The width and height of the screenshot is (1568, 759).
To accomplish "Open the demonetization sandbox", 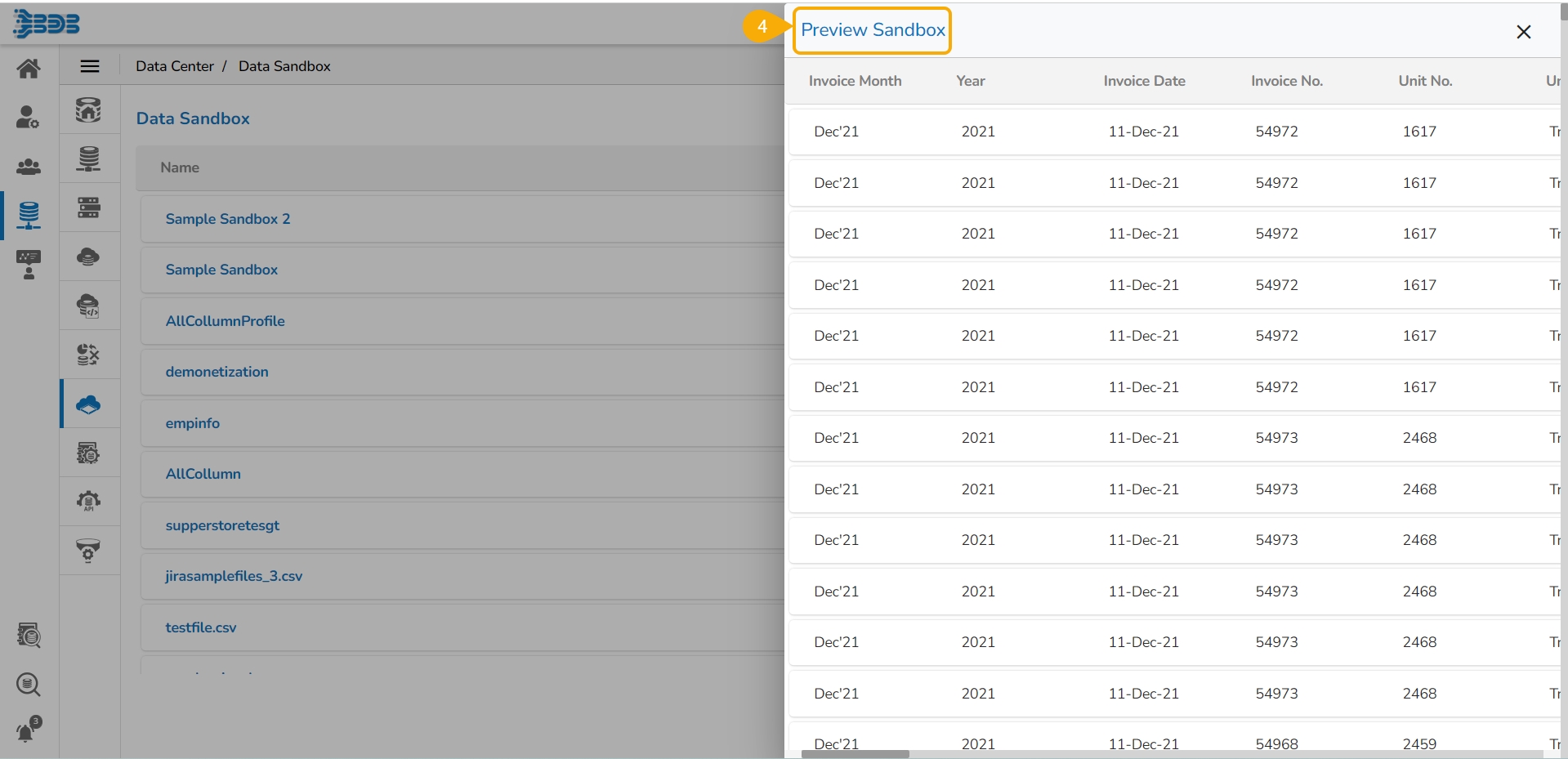I will [x=217, y=372].
